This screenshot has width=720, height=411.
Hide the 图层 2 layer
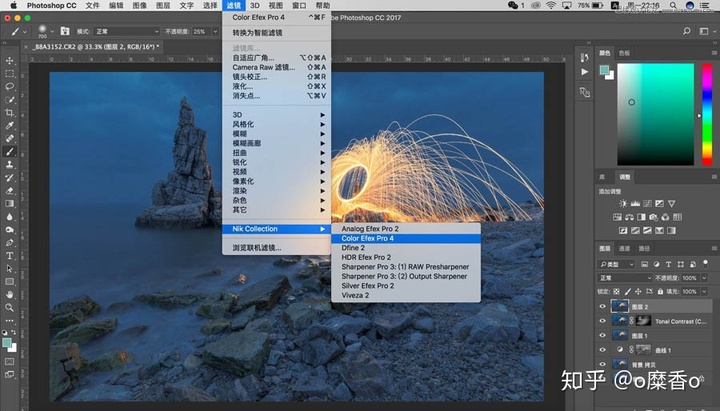602,307
